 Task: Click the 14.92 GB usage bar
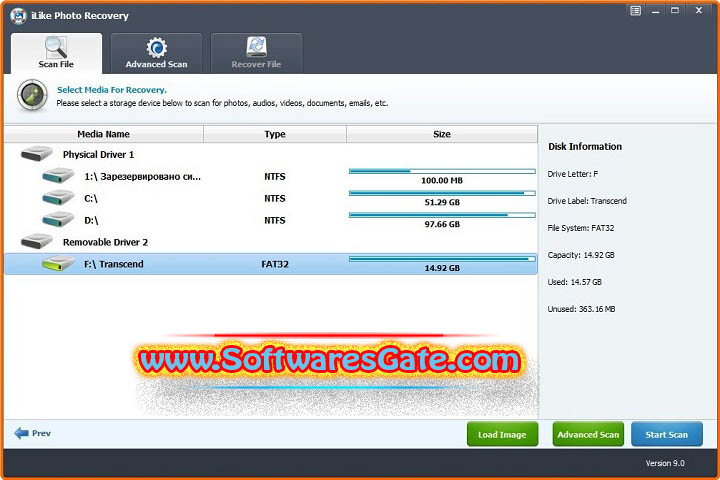442,259
